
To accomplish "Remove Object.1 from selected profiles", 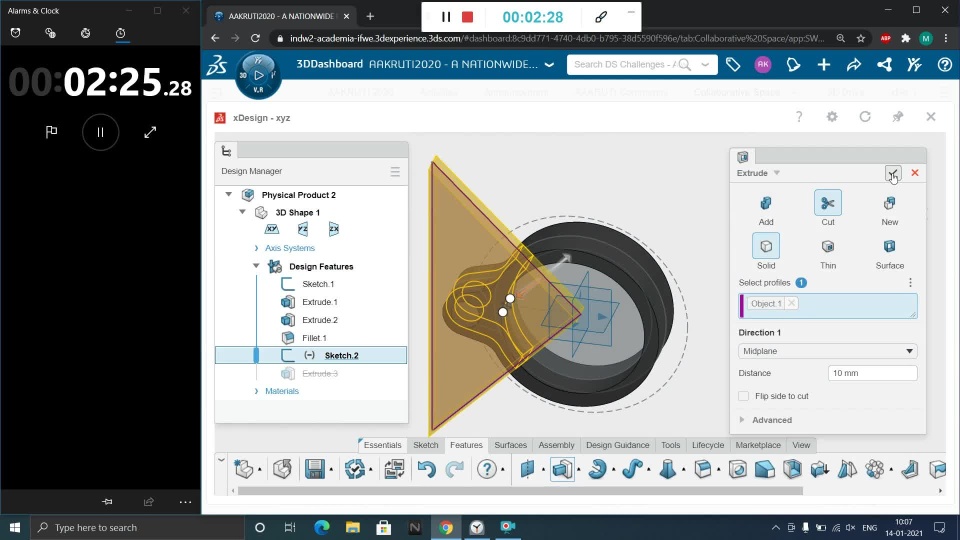I will 792,303.
